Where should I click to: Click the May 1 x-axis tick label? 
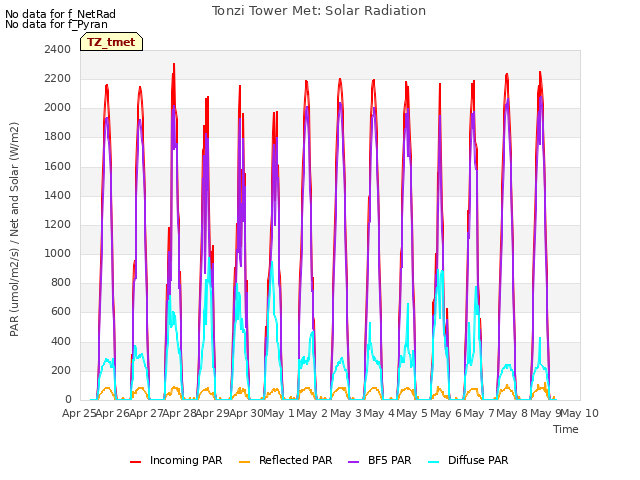pyautogui.click(x=280, y=413)
